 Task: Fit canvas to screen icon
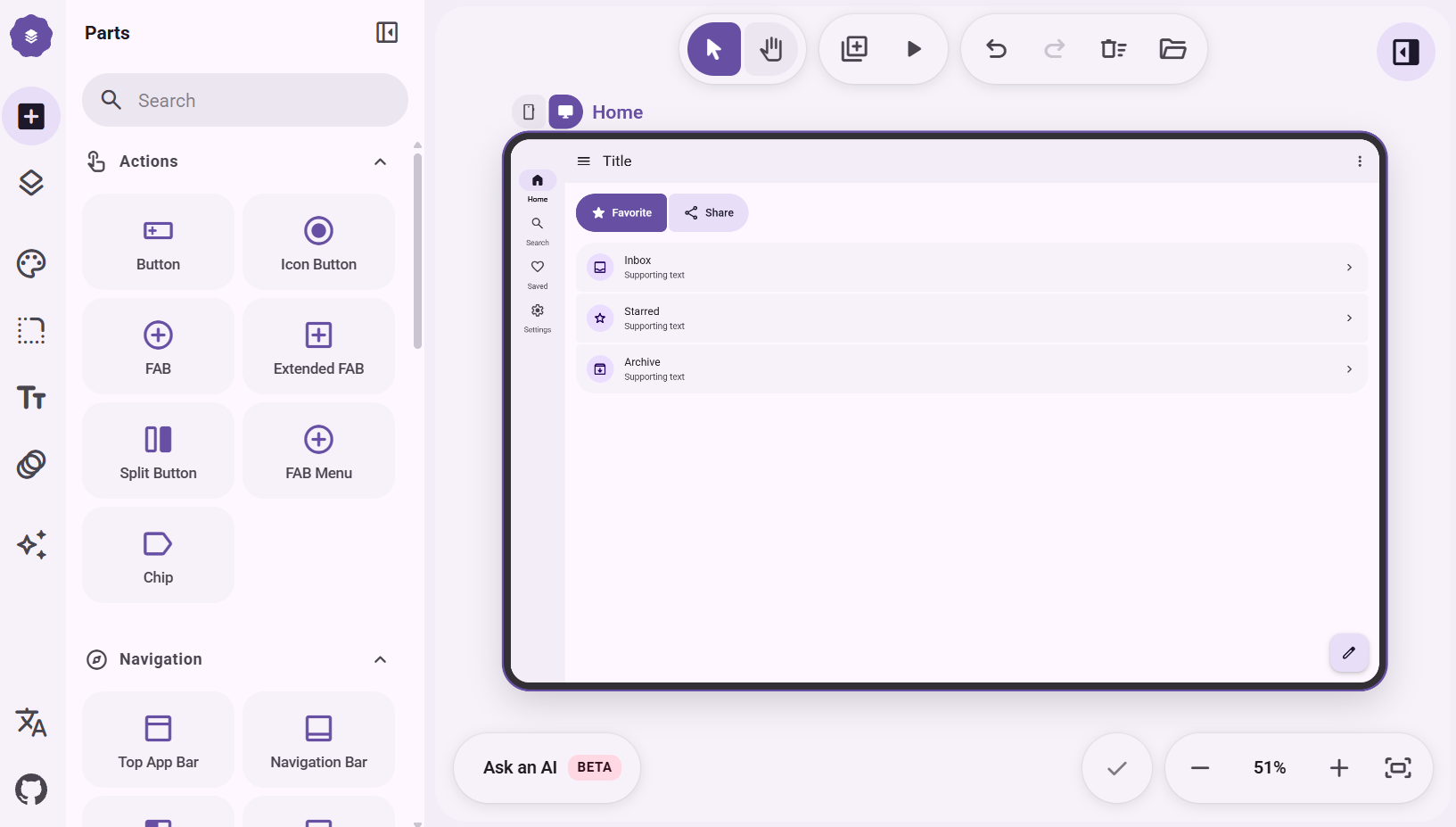1398,768
